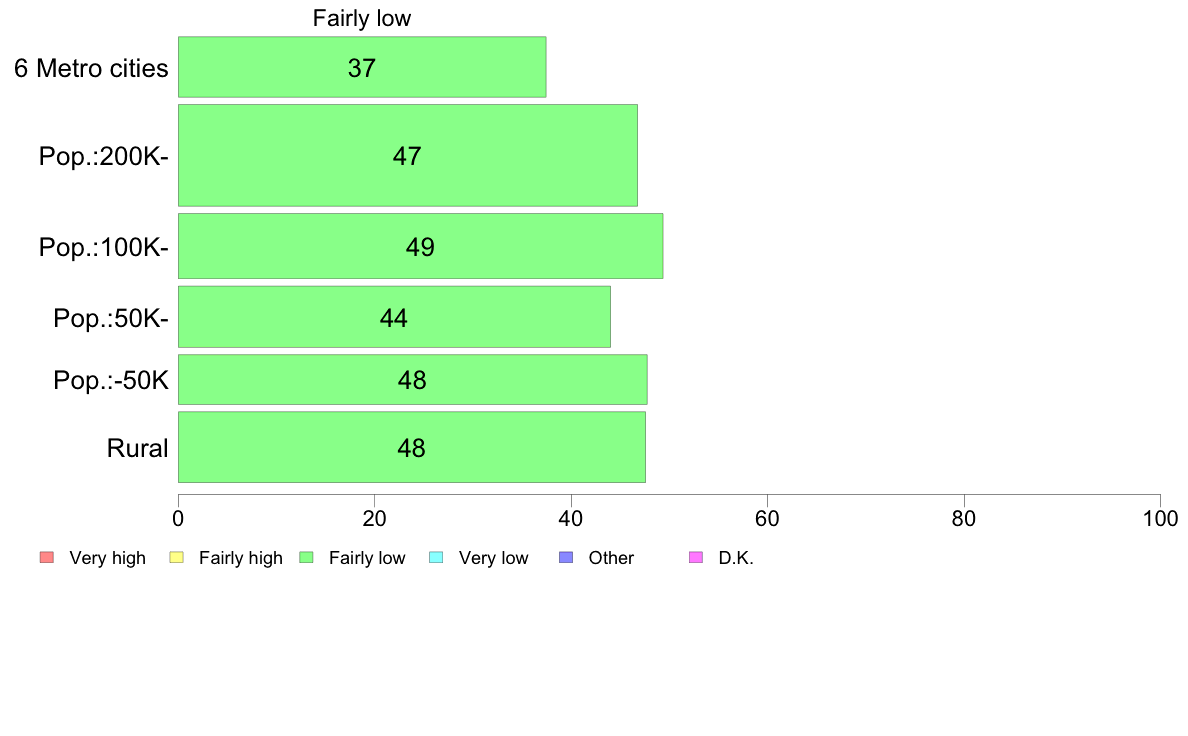Click the D.K. magenta legend swatch

(696, 557)
